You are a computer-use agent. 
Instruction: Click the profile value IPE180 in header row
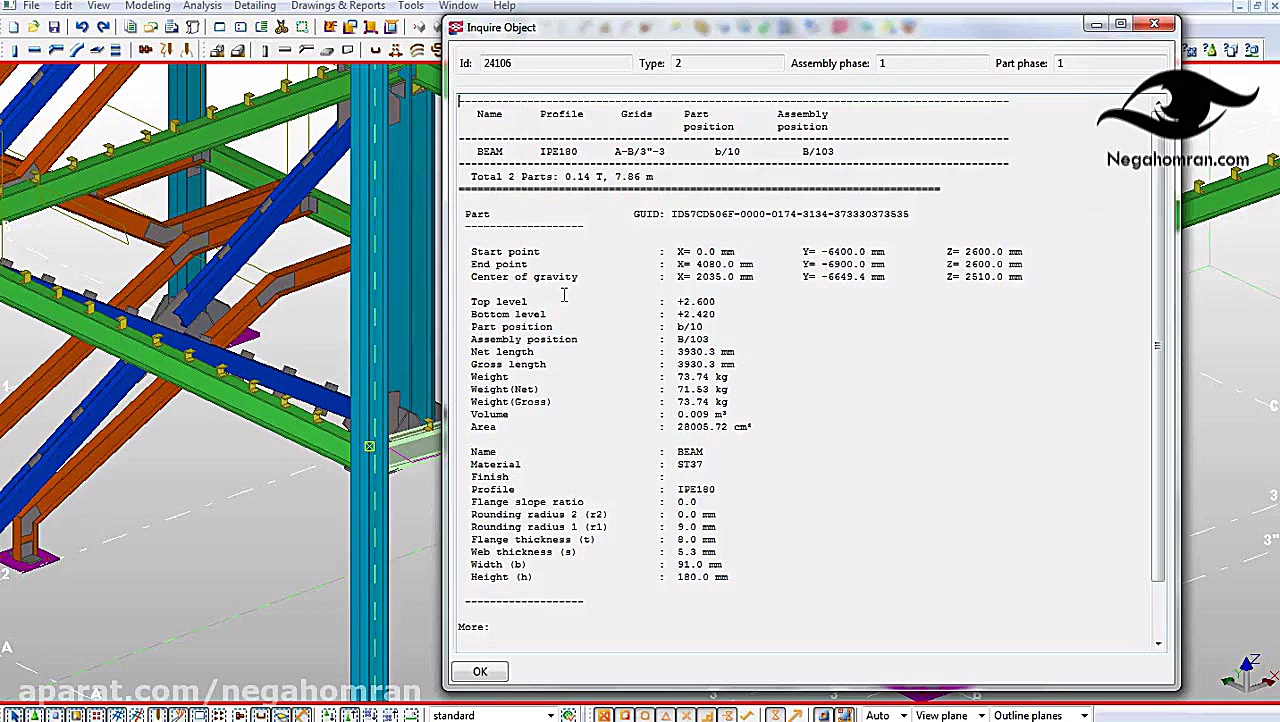[558, 152]
